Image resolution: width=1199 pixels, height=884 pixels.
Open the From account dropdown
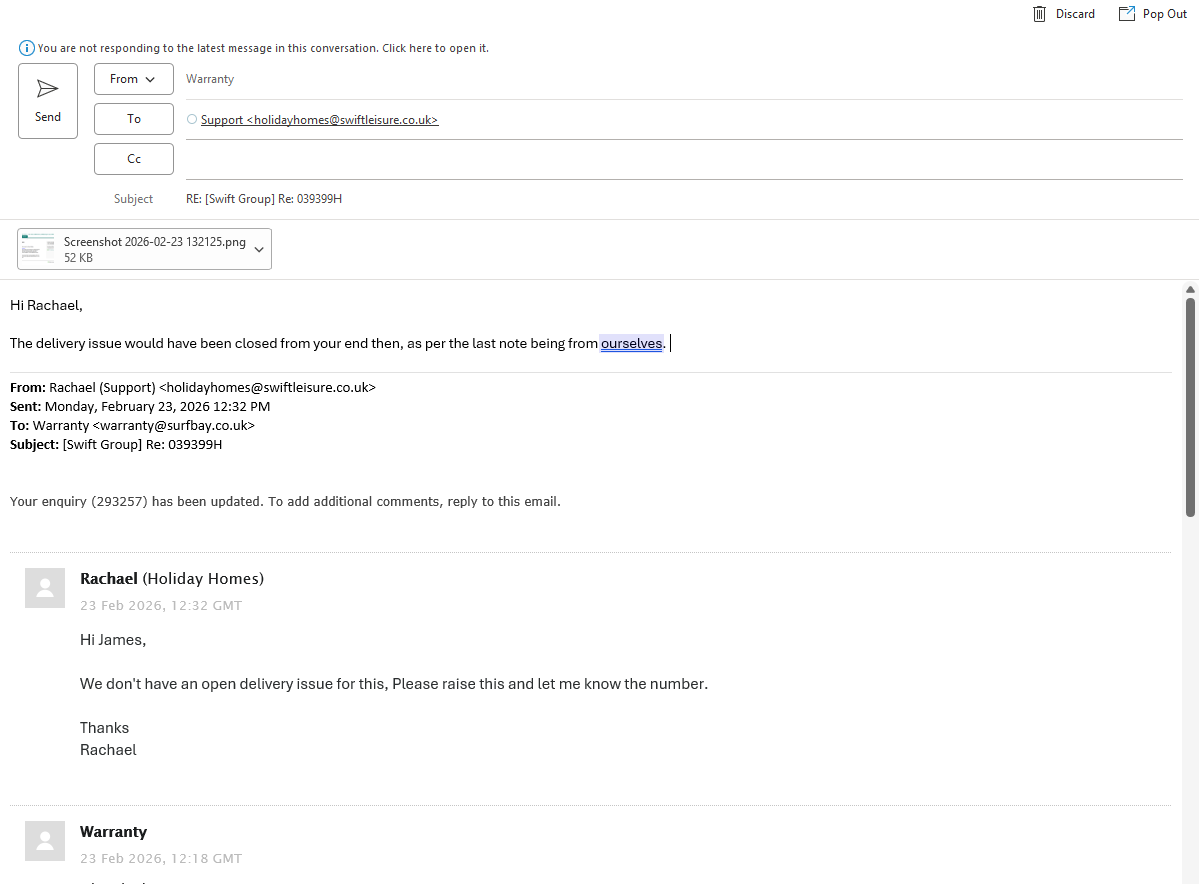point(133,79)
